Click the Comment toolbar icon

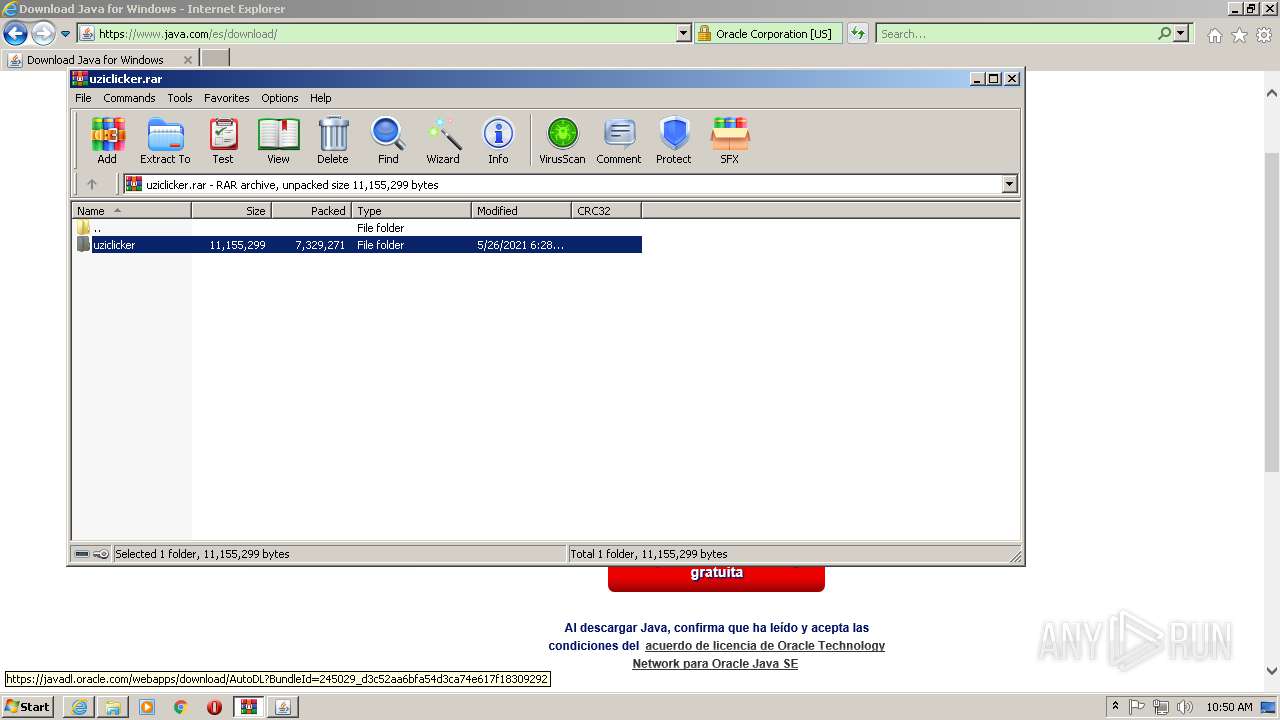[x=619, y=140]
